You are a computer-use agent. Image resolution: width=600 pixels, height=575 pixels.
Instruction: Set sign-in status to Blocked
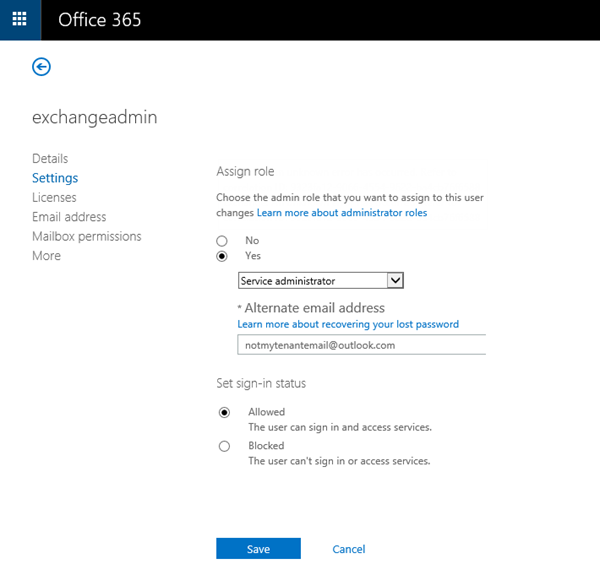point(224,446)
